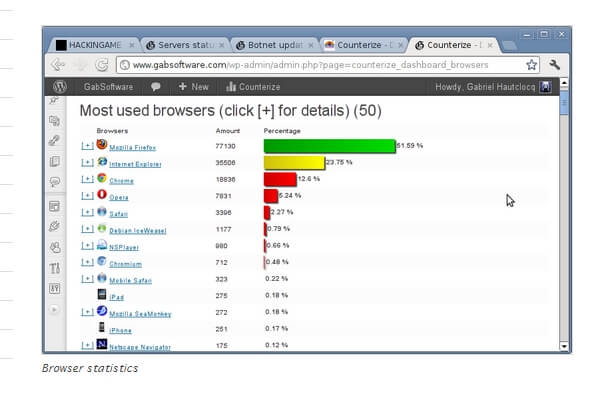Click the Safari row icon
Screen dimensions: 600x400
pos(102,211)
